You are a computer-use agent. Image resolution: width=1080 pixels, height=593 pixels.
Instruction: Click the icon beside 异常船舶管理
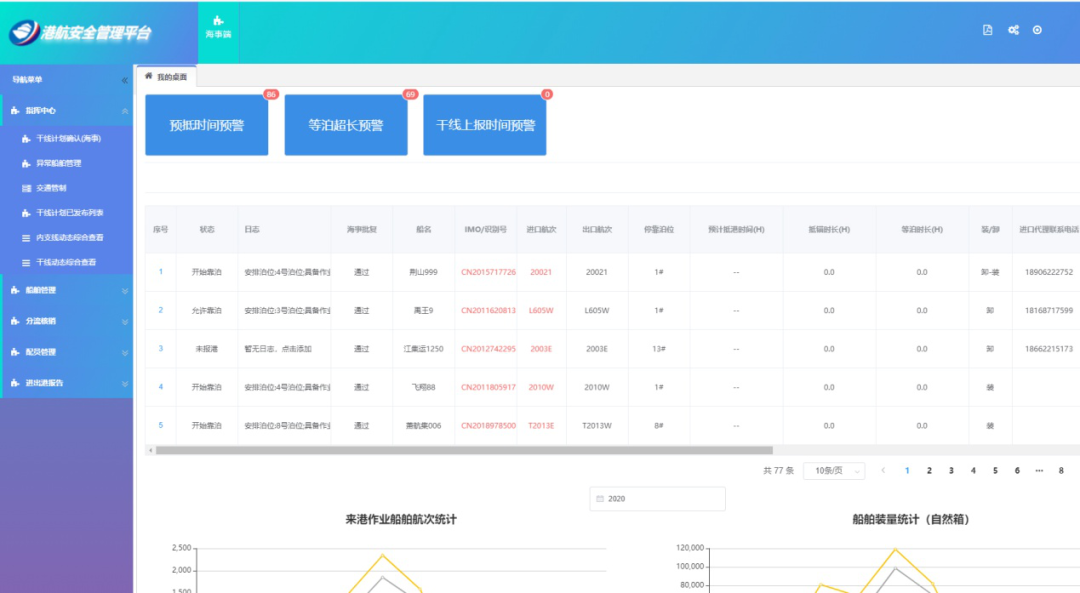click(26, 163)
